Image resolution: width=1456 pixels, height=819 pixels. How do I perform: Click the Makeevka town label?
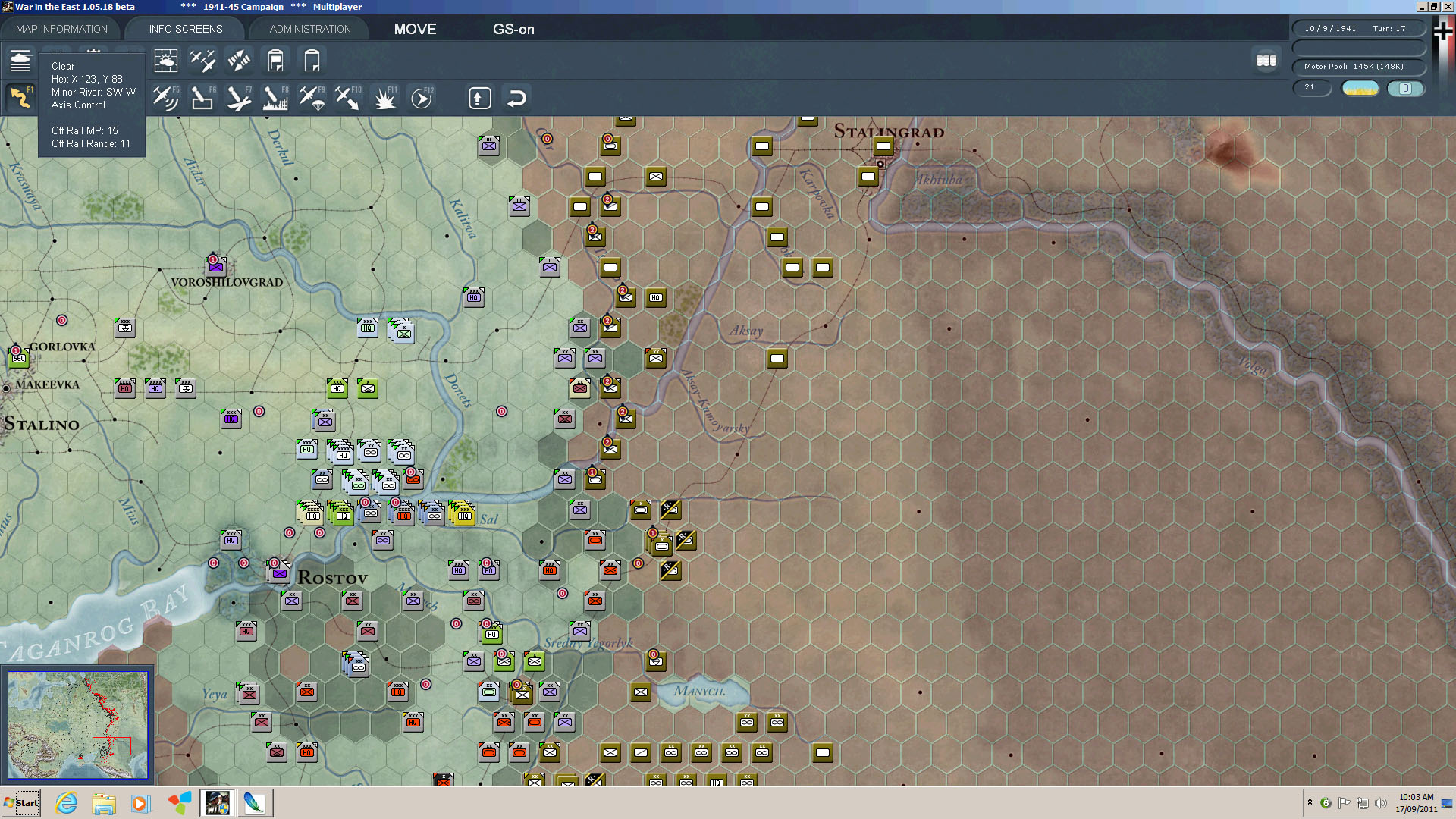pyautogui.click(x=47, y=384)
